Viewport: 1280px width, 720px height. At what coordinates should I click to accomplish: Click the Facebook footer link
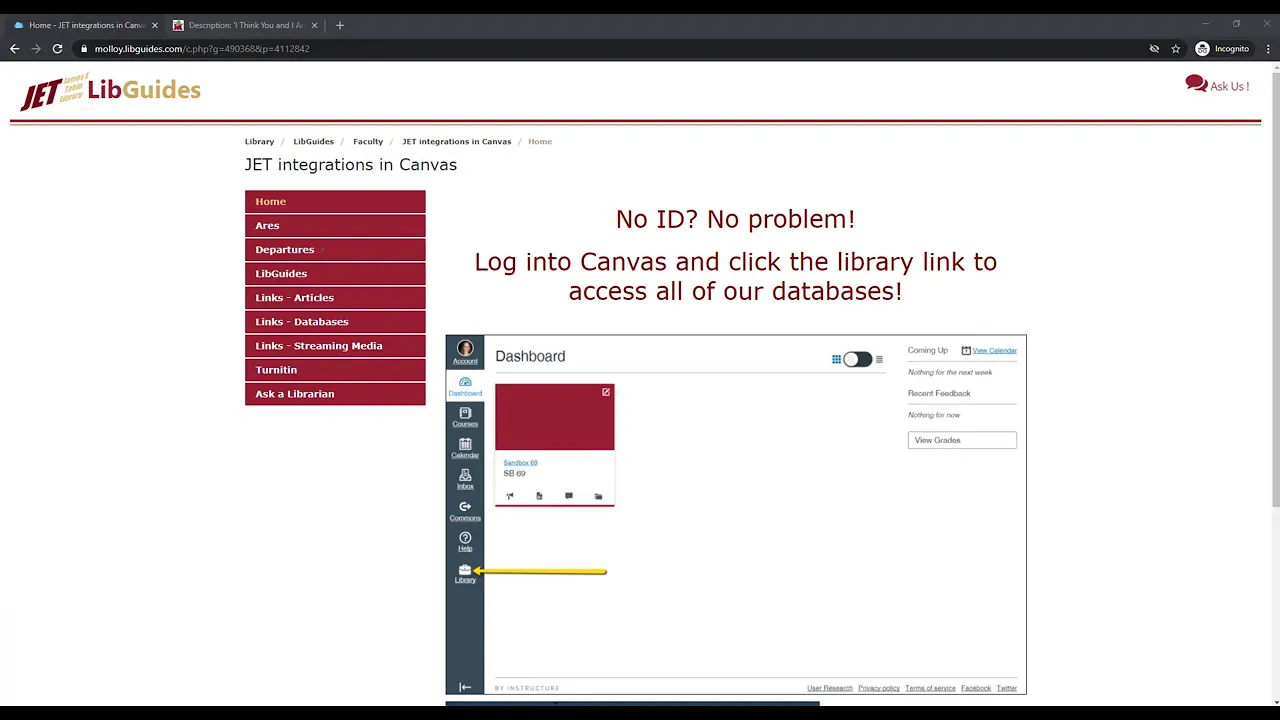point(976,688)
